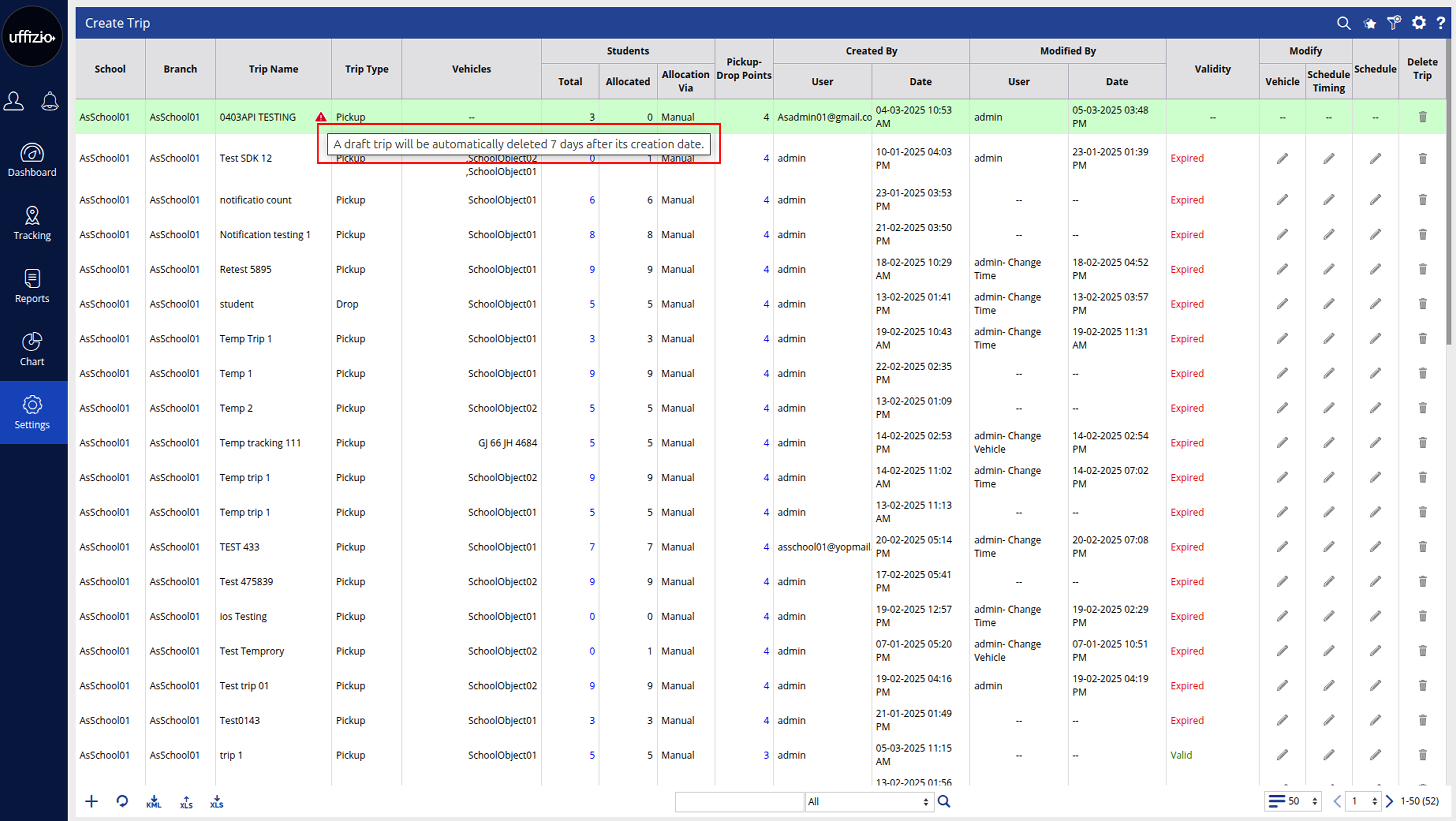1456x821 pixels.
Task: Download KML file icon
Action: click(x=154, y=802)
